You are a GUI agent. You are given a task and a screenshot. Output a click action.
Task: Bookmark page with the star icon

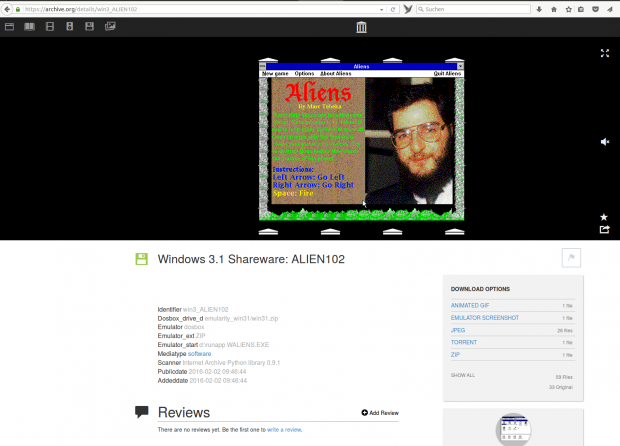568,9
